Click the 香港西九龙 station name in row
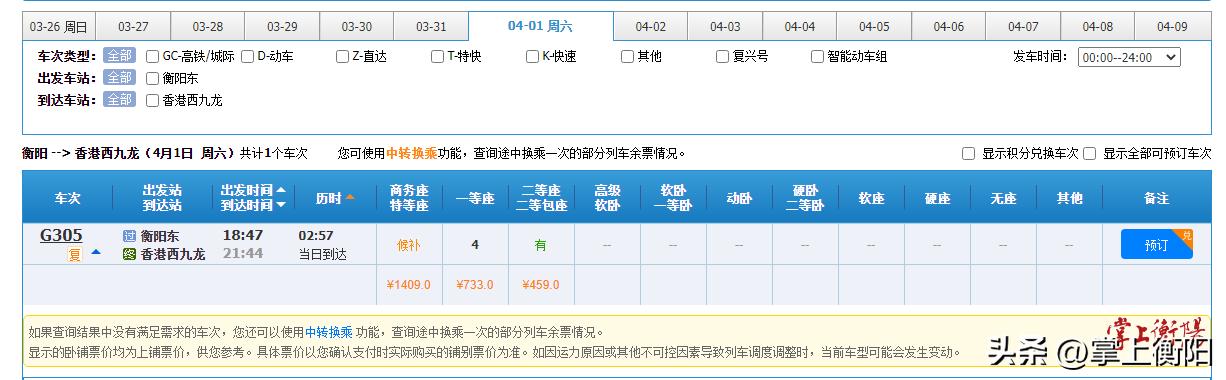The width and height of the screenshot is (1226, 380). pos(173,254)
